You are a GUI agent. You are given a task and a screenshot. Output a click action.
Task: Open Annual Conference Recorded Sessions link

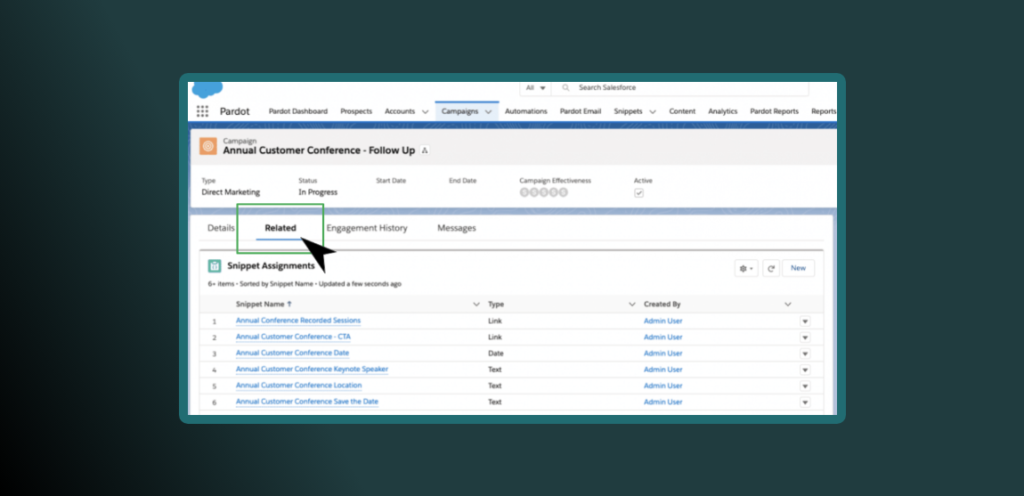298,320
